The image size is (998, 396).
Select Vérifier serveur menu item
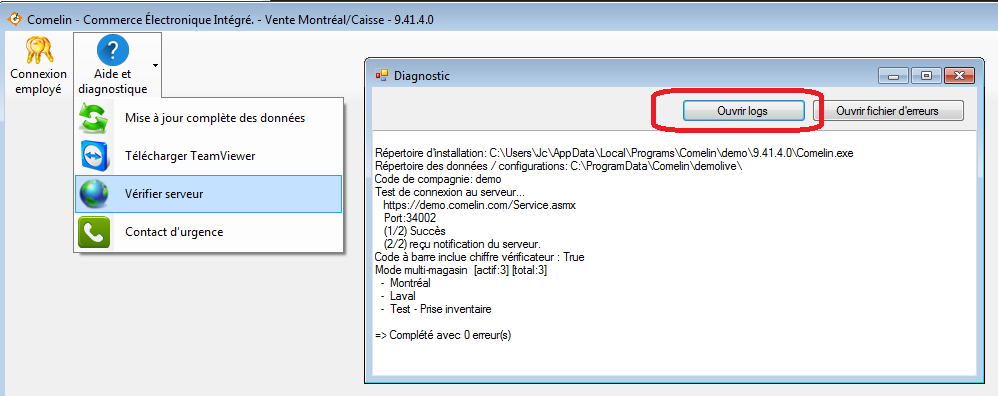tap(209, 194)
